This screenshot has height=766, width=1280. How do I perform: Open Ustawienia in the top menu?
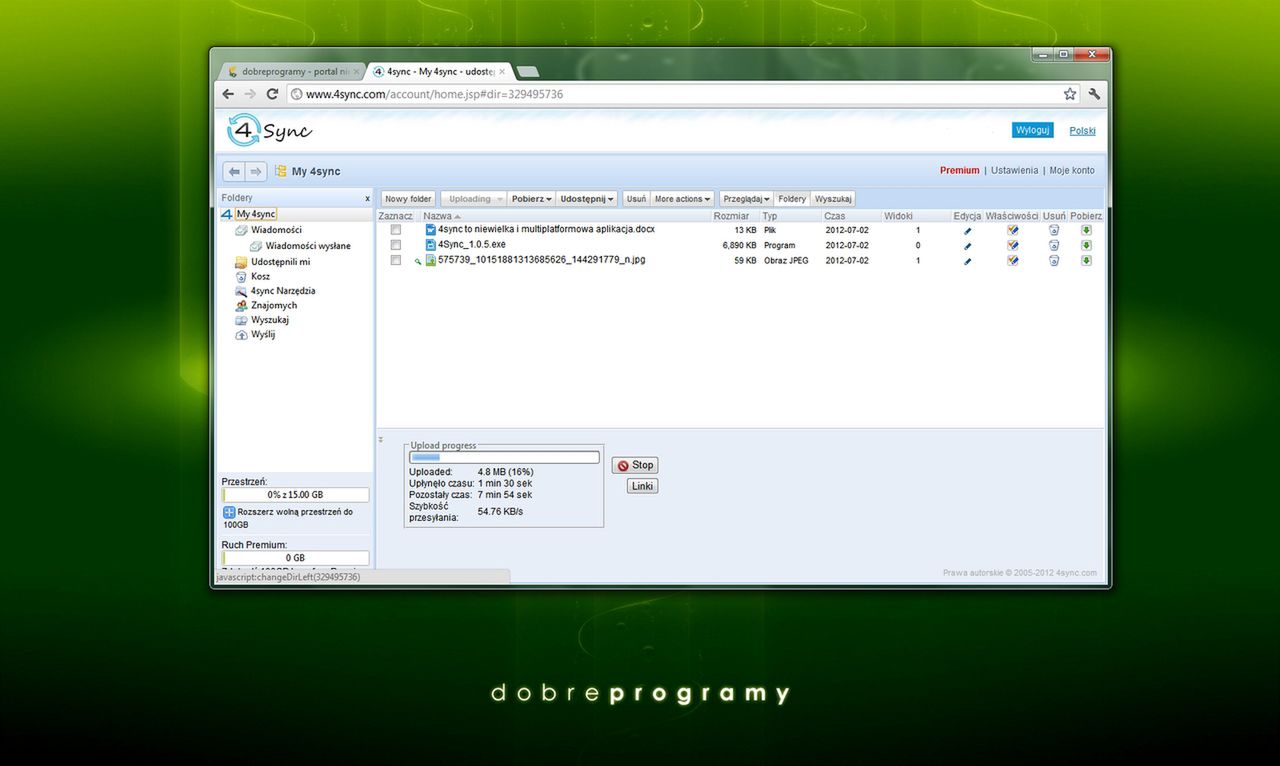1014,171
